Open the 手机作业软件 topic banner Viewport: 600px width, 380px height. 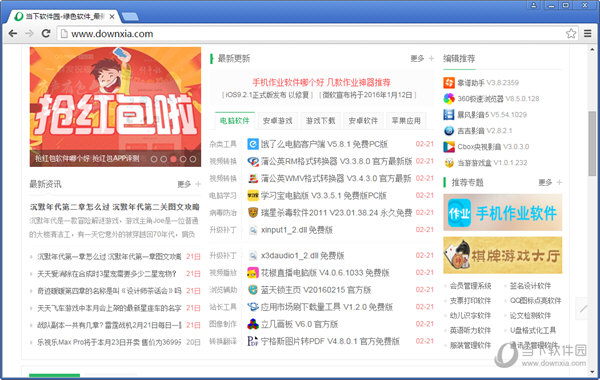(503, 212)
